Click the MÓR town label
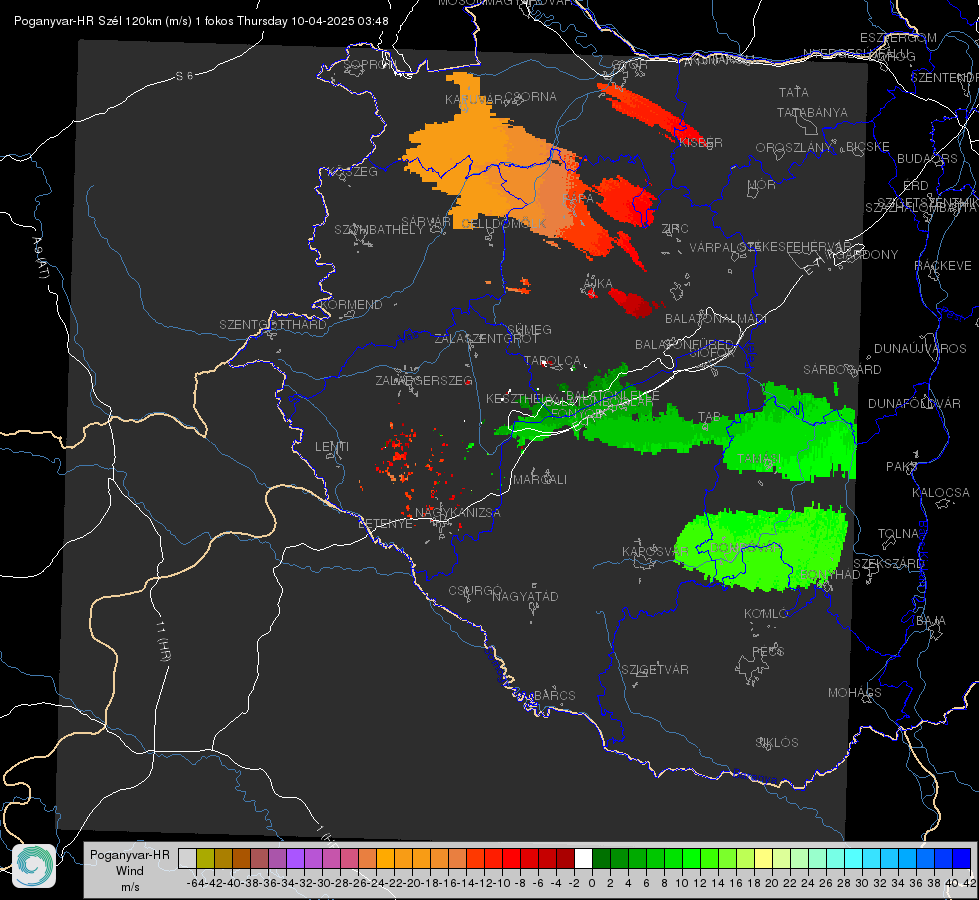This screenshot has width=979, height=900. 761,185
